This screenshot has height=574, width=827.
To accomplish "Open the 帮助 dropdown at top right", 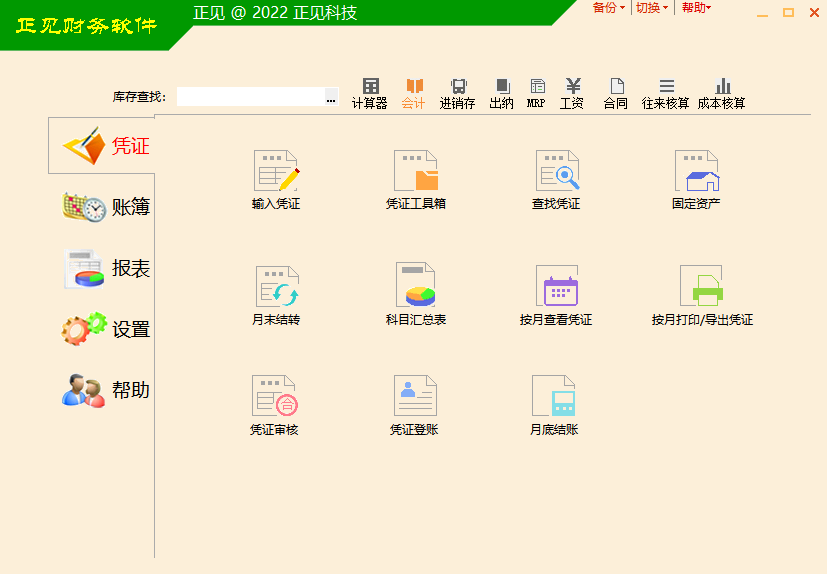I will [x=696, y=8].
